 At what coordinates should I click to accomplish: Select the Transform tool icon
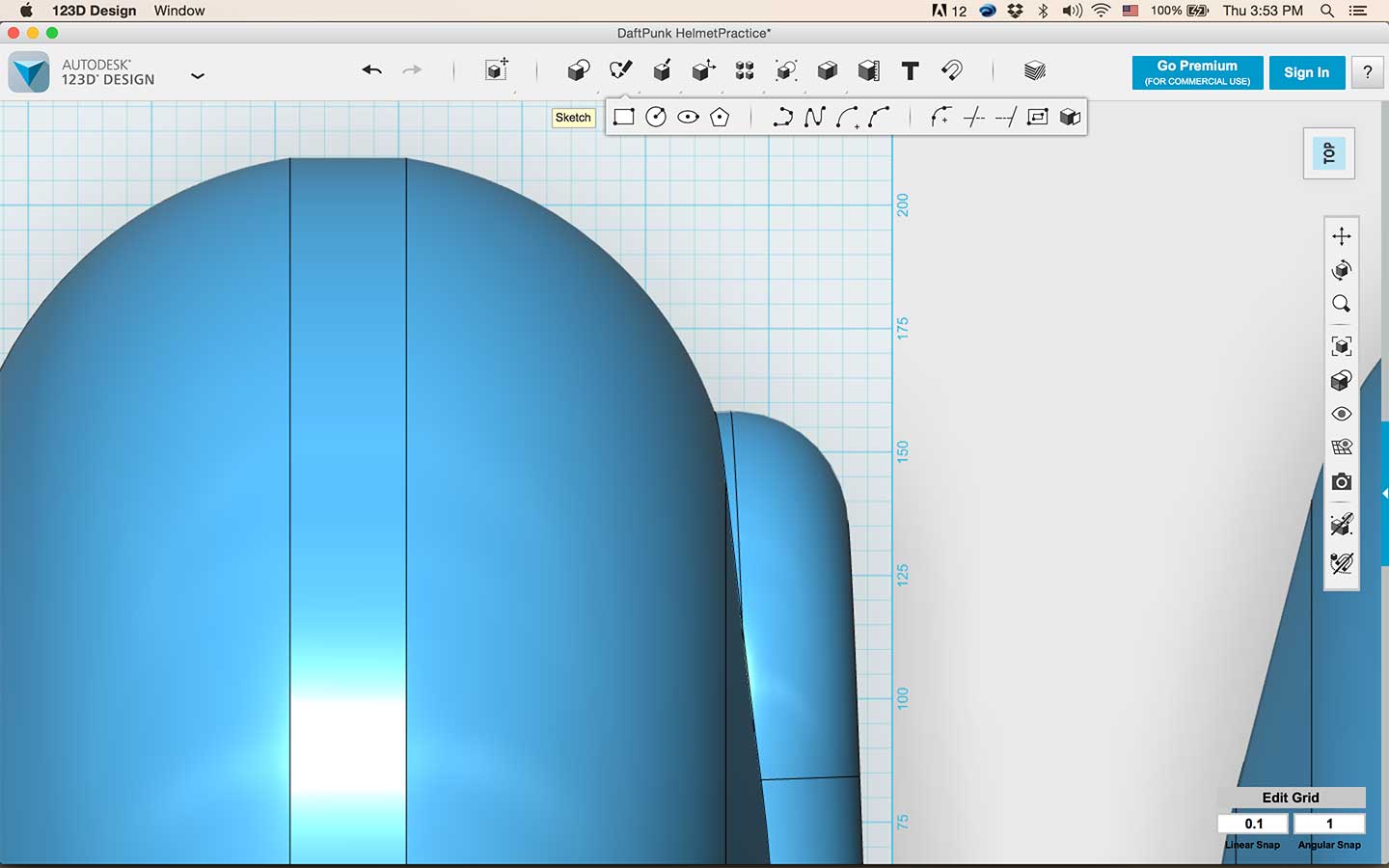497,69
